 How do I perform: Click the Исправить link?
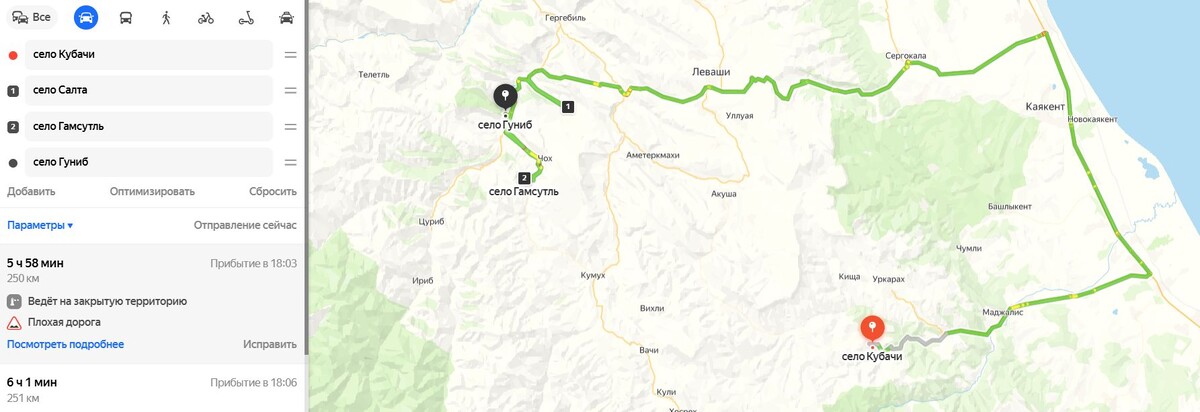(x=270, y=344)
